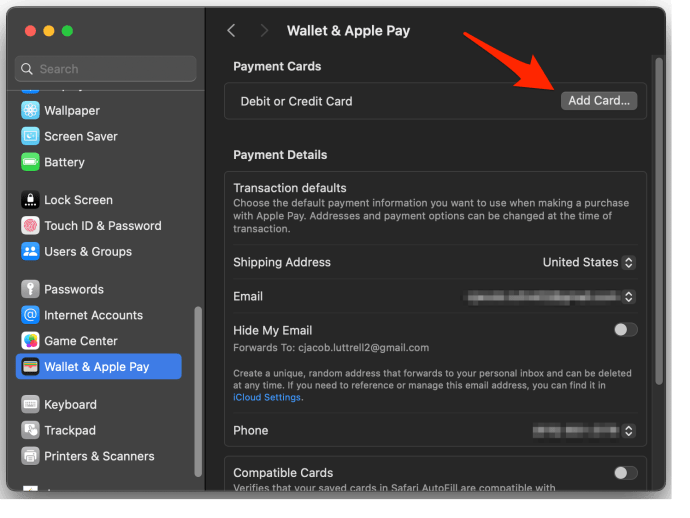
Task: Click the Printers & Scanners icon
Action: coord(30,456)
